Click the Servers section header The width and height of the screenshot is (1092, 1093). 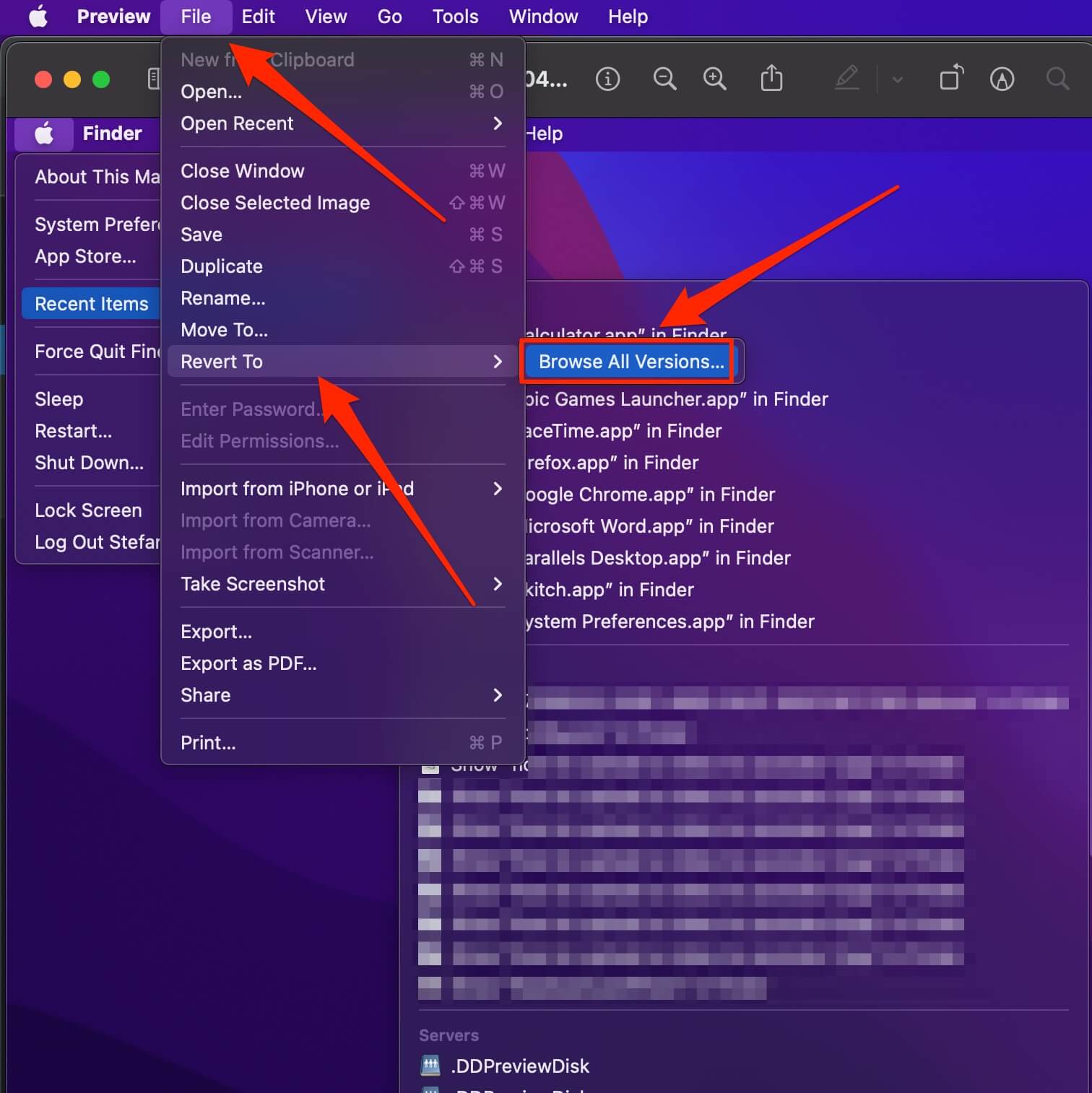click(x=448, y=1035)
